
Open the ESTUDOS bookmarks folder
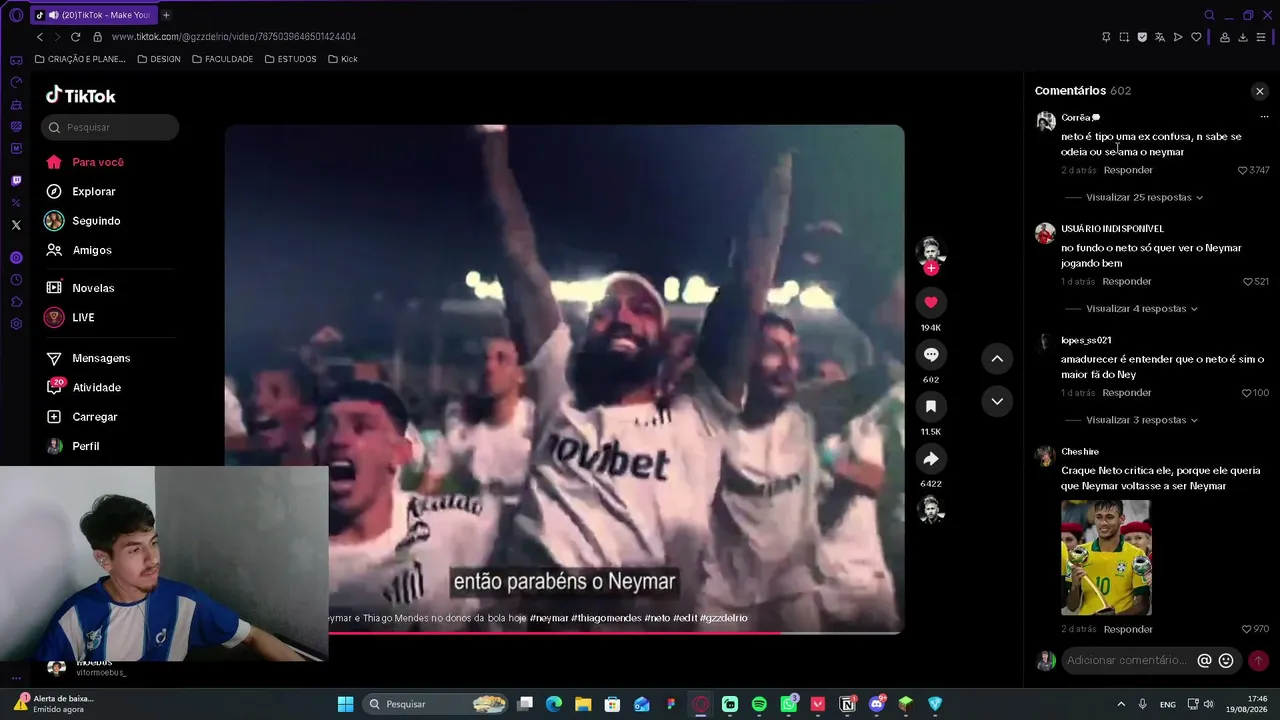point(291,59)
